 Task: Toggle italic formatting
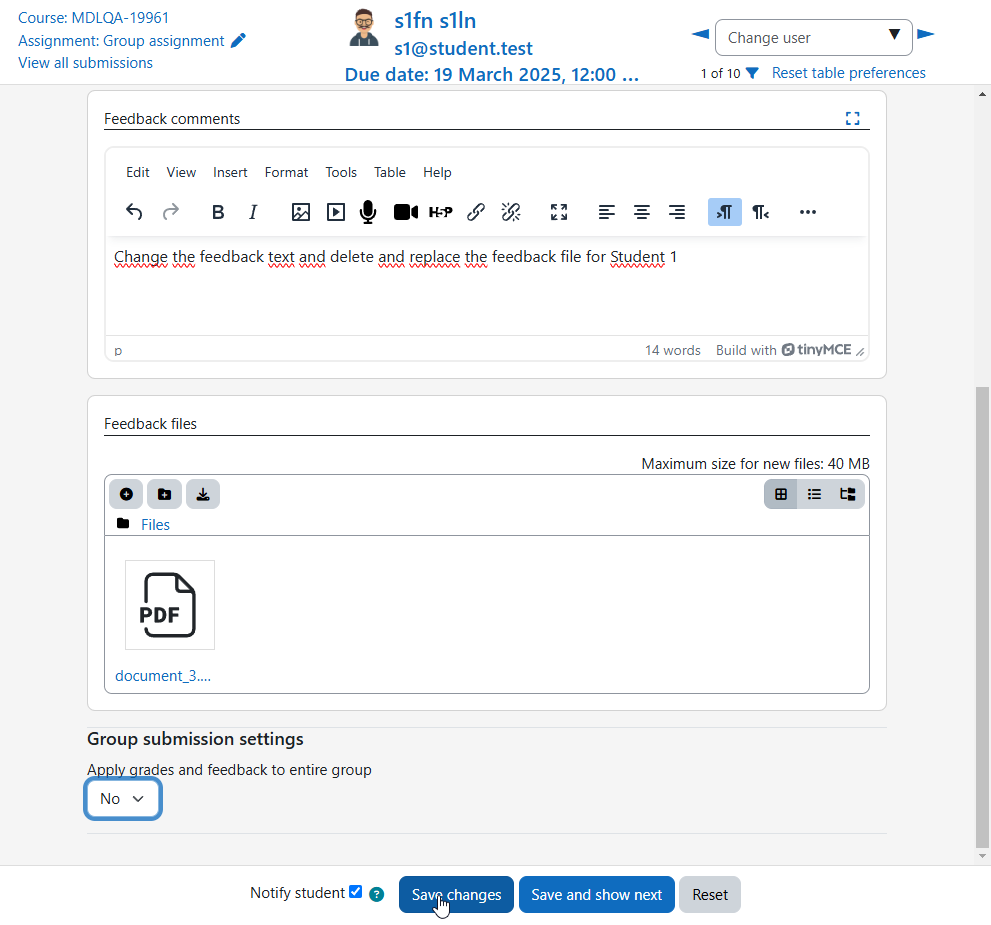click(253, 212)
